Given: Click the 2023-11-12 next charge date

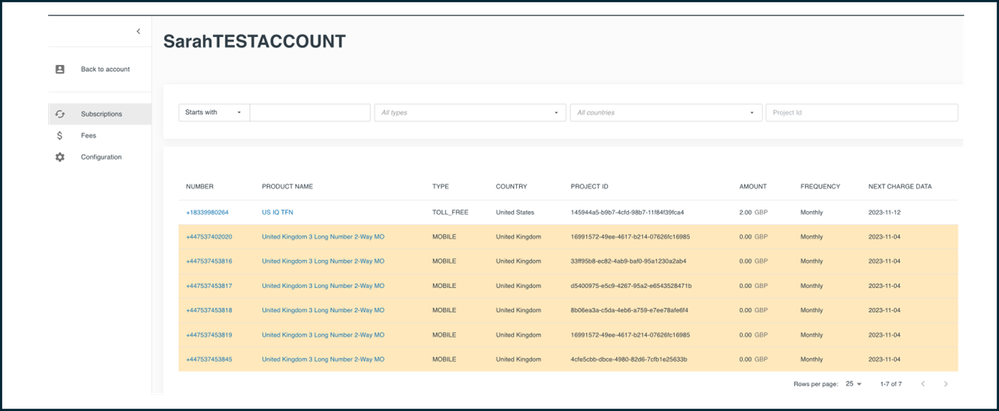Looking at the screenshot, I should (885, 212).
